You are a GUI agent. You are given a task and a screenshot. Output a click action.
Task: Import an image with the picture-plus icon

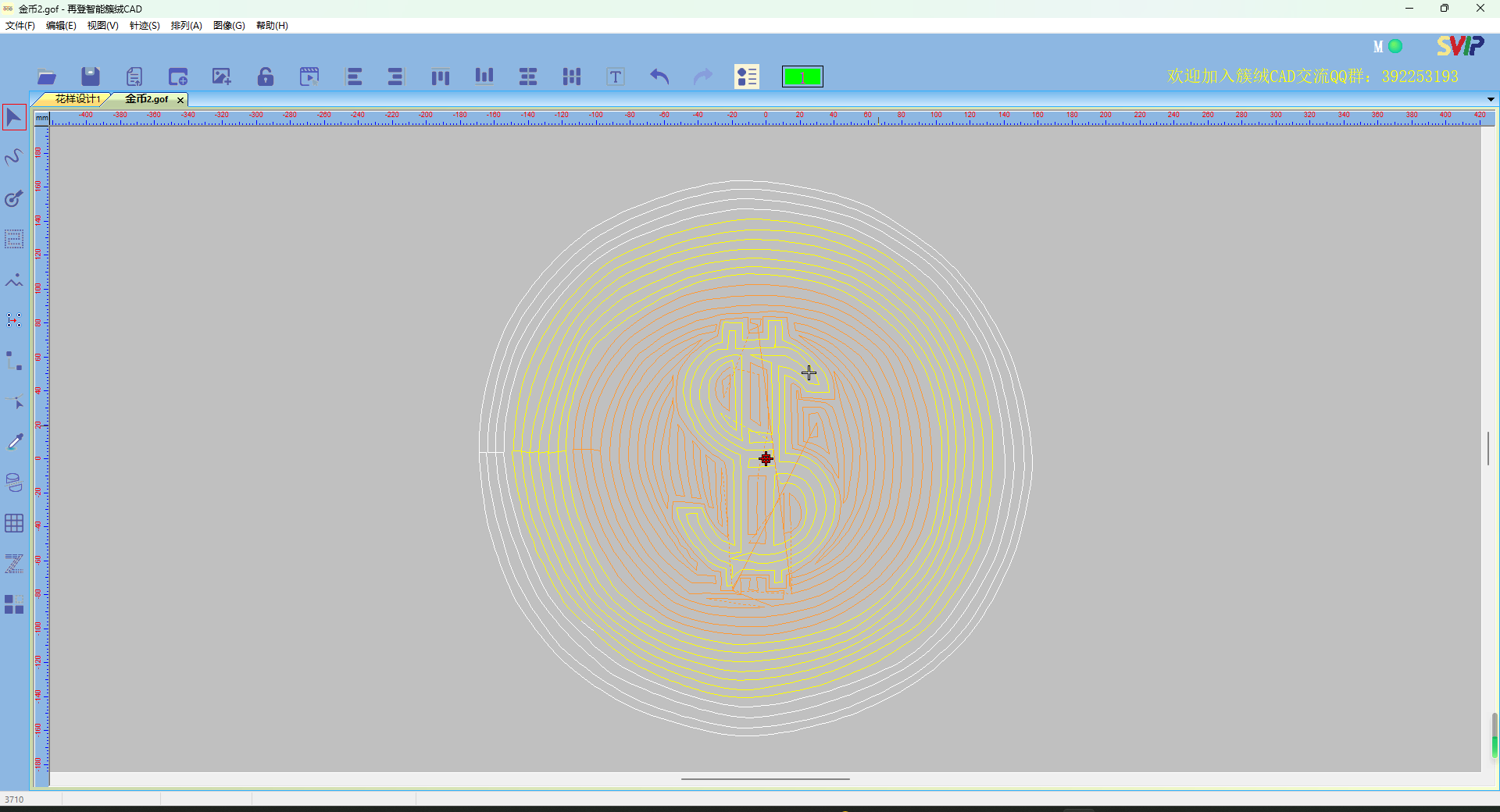click(x=222, y=77)
